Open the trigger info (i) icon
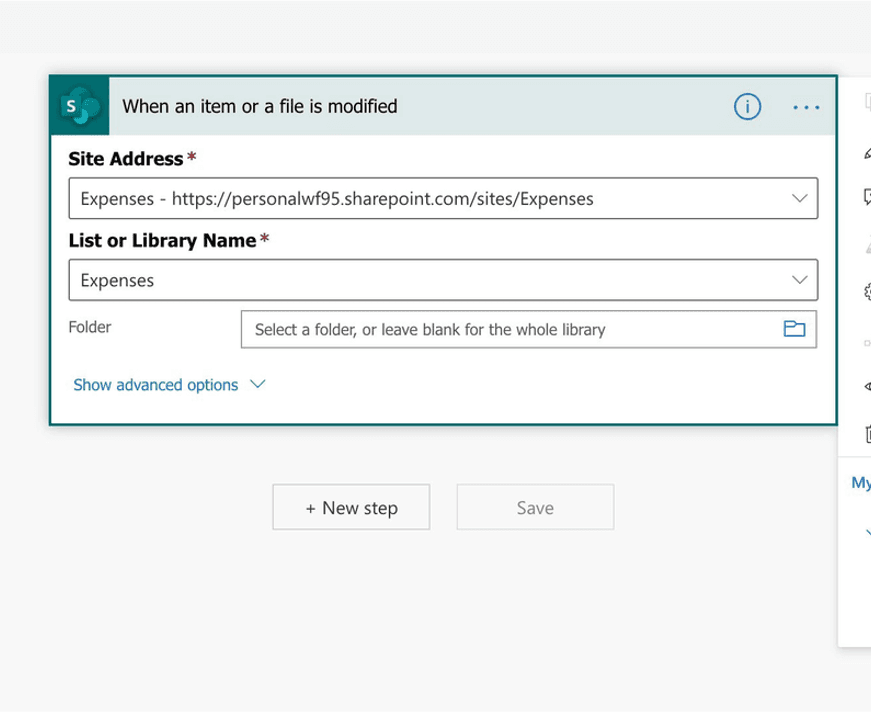Image resolution: width=871 pixels, height=712 pixels. point(747,106)
